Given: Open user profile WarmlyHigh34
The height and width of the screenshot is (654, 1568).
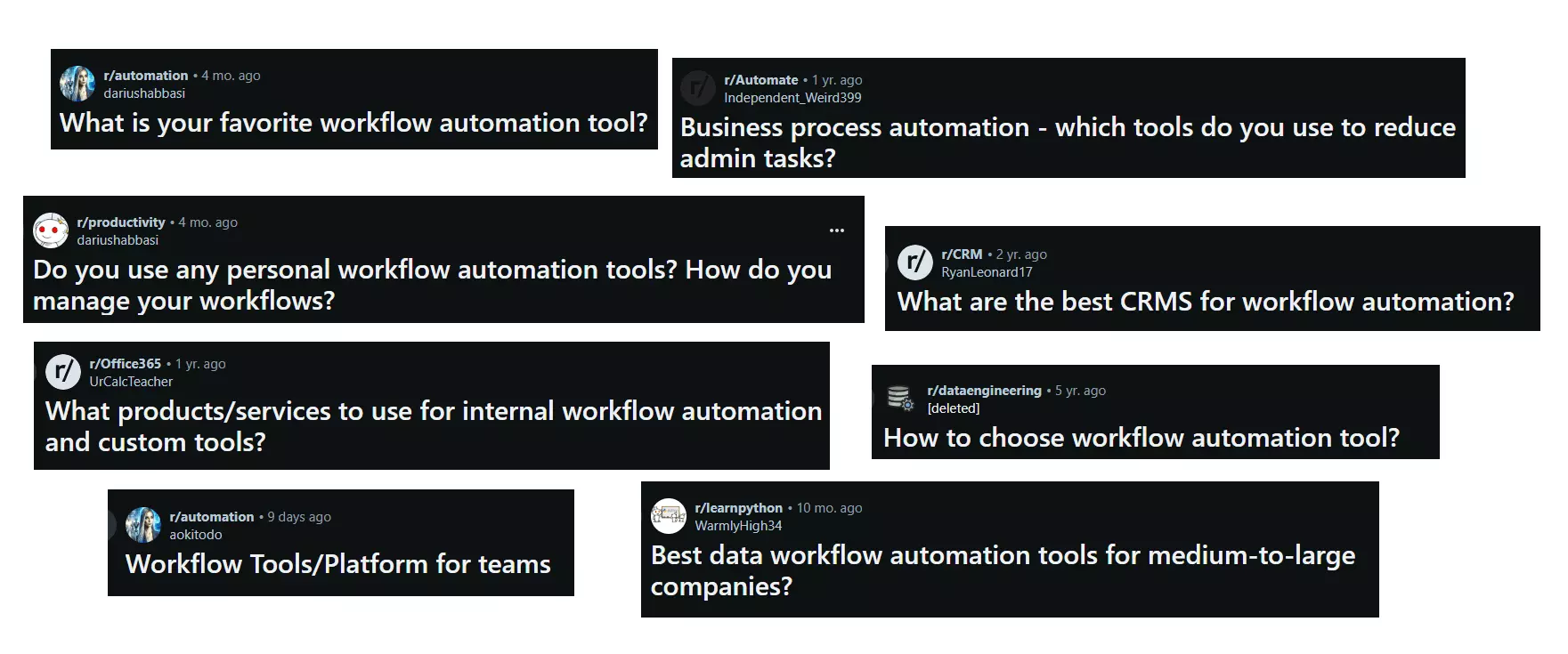Looking at the screenshot, I should (739, 526).
